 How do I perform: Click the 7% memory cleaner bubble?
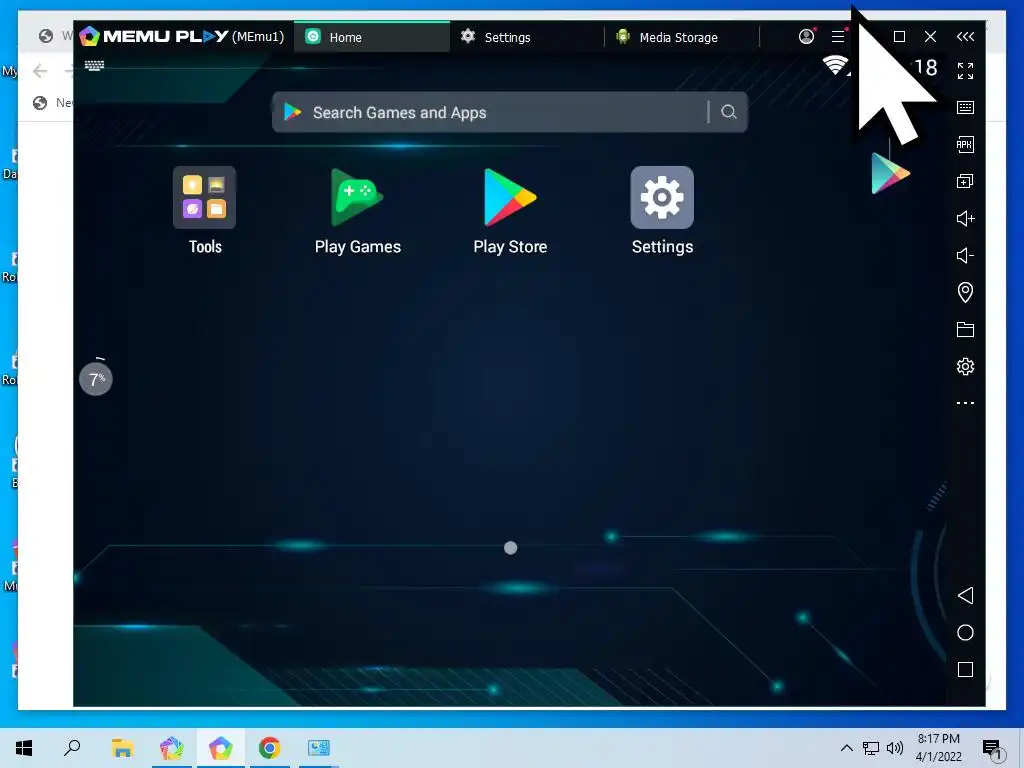tap(96, 379)
